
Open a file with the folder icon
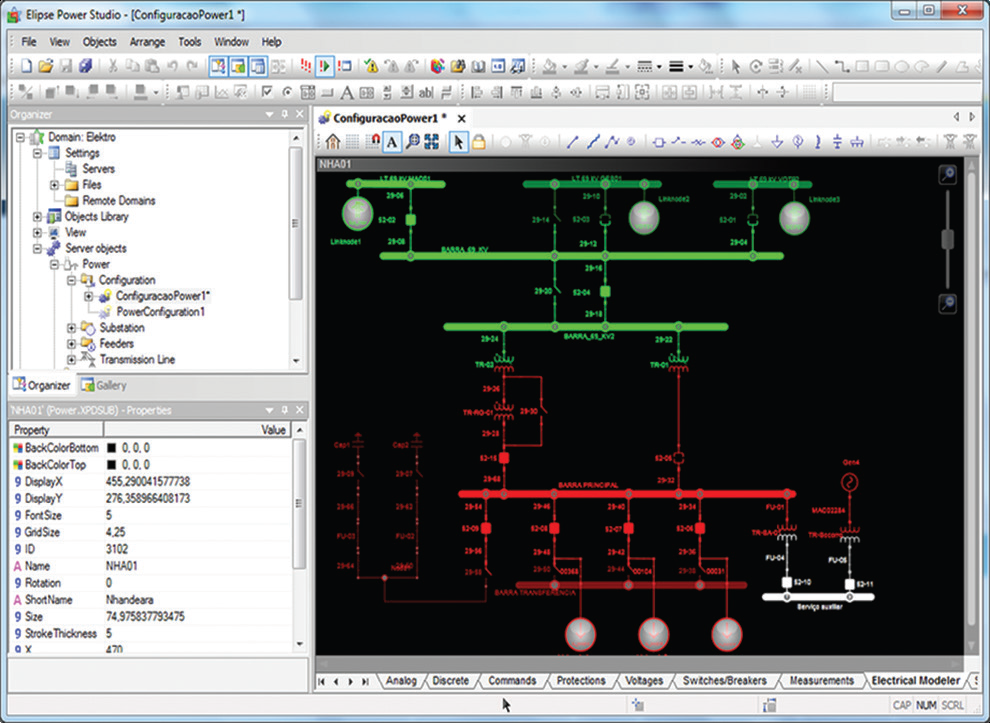pyautogui.click(x=45, y=66)
